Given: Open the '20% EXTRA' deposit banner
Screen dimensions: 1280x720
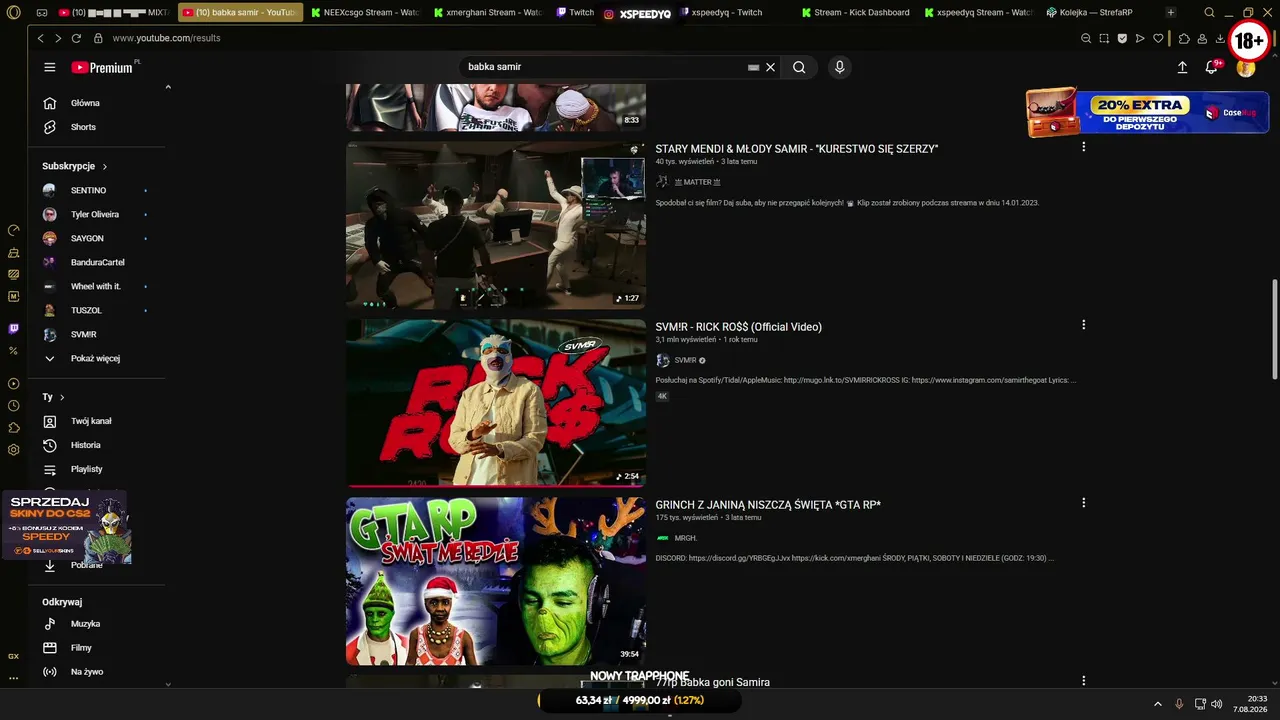Looking at the screenshot, I should pyautogui.click(x=1147, y=113).
